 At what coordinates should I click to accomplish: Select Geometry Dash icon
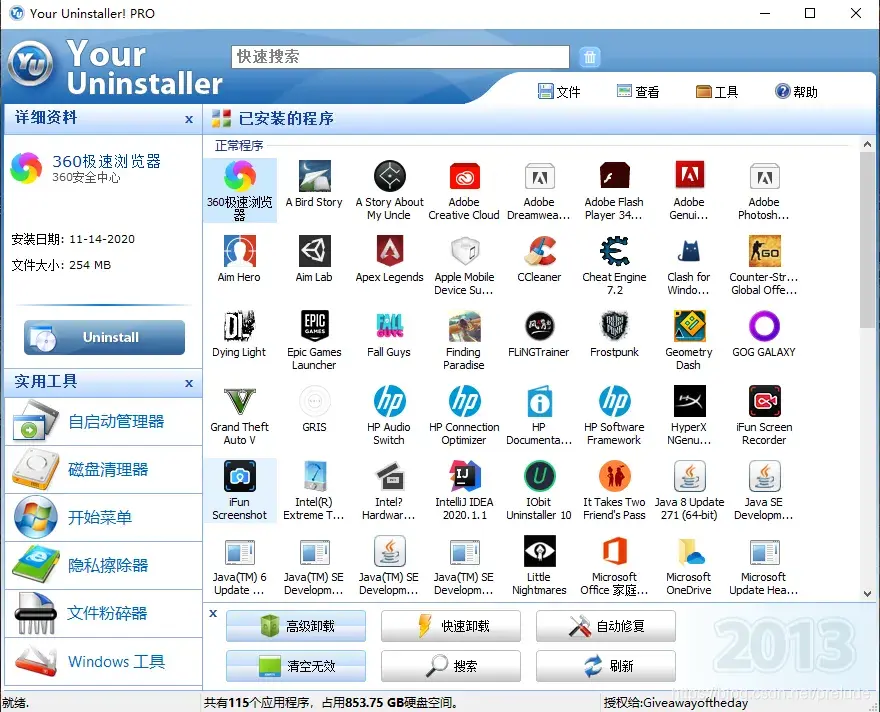click(x=689, y=326)
